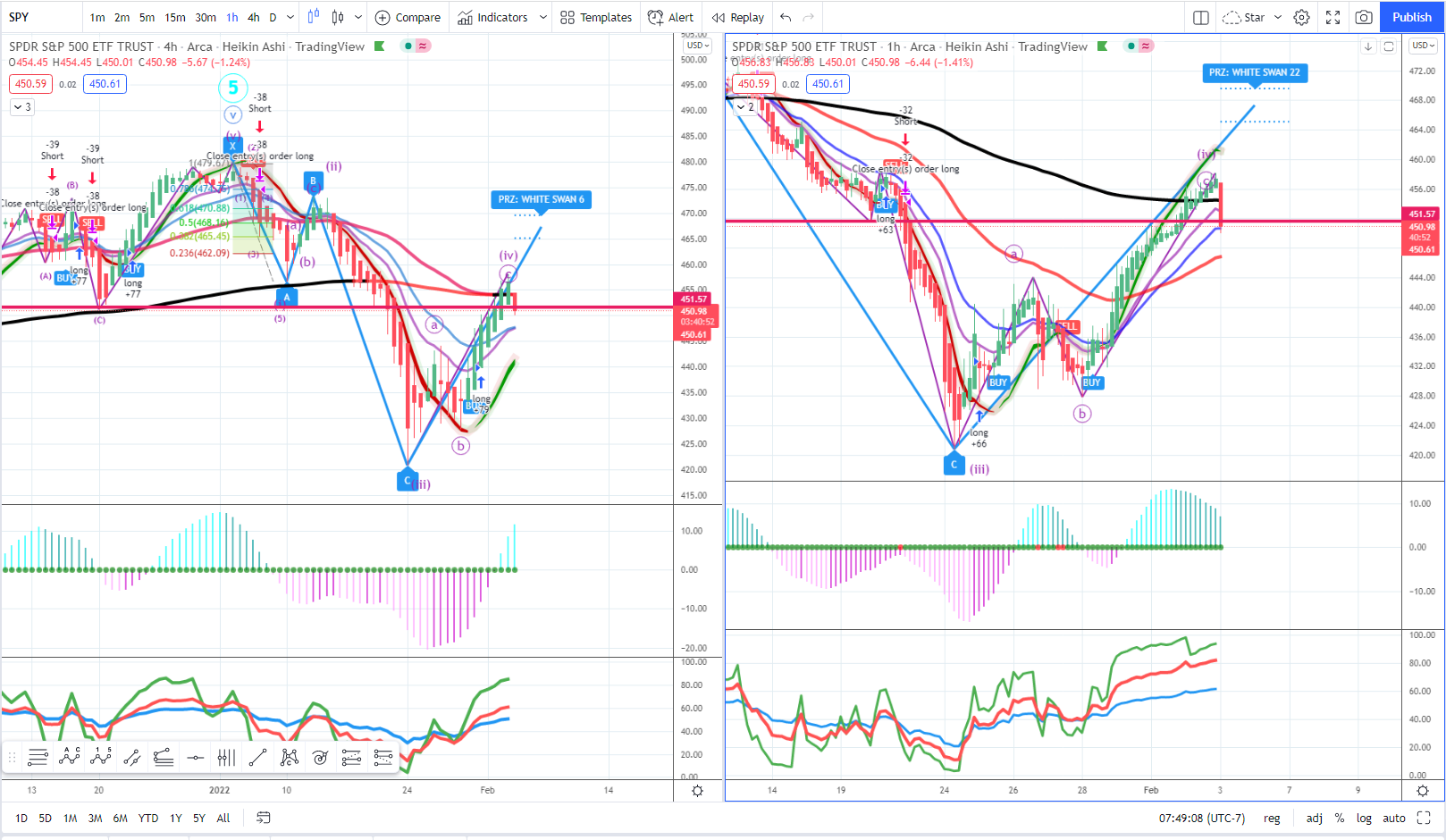Click the SPY symbol search field

click(40, 17)
